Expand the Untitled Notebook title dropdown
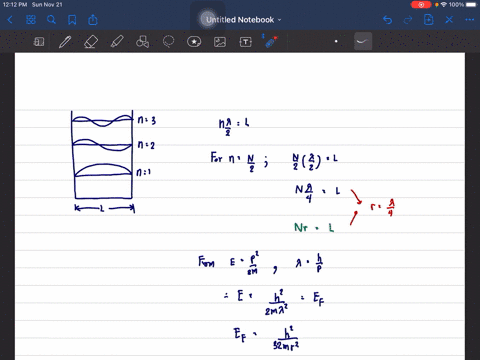Screen dimensions: 480x360 pos(279,20)
